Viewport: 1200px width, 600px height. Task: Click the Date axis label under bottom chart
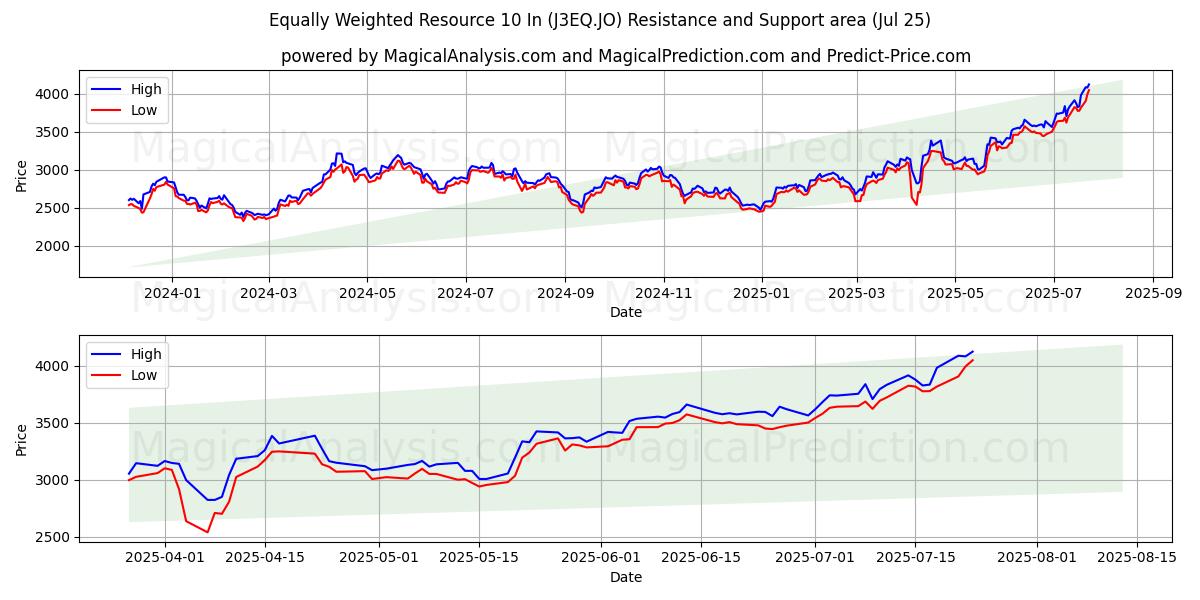[626, 577]
